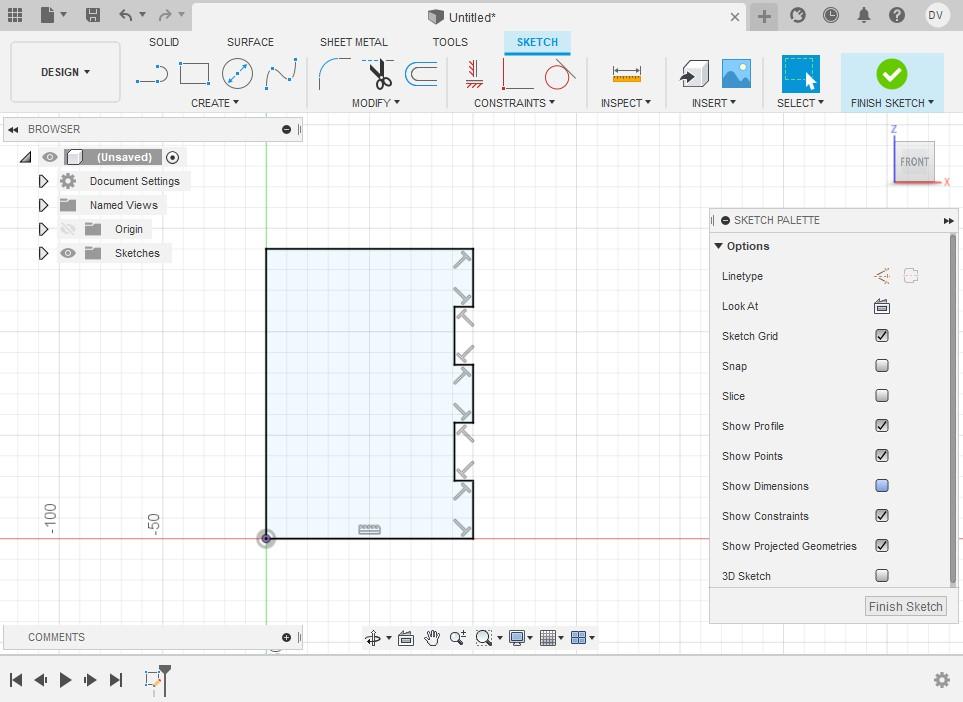This screenshot has width=963, height=702.
Task: Select the Measure tool
Action: tap(626, 74)
